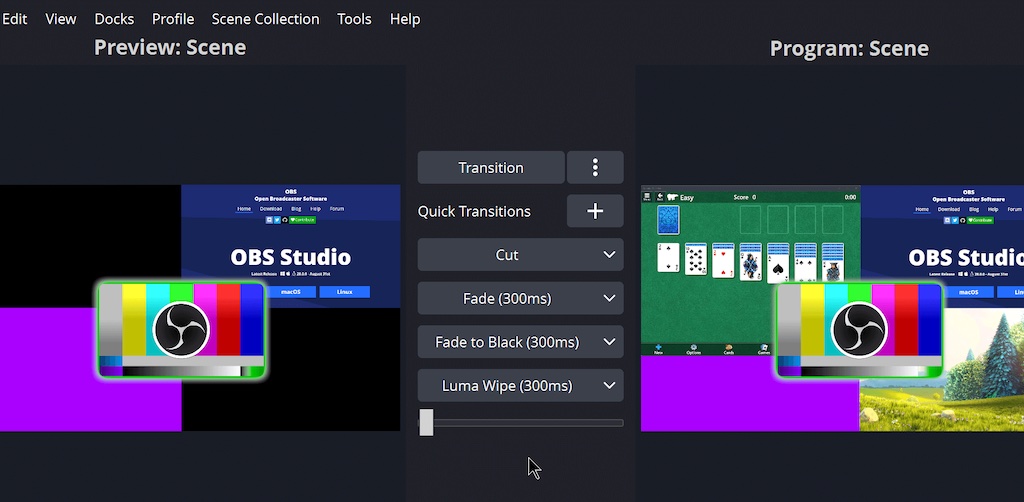Screen dimensions: 1024x502
Task: Open the Tools menu
Action: click(354, 19)
